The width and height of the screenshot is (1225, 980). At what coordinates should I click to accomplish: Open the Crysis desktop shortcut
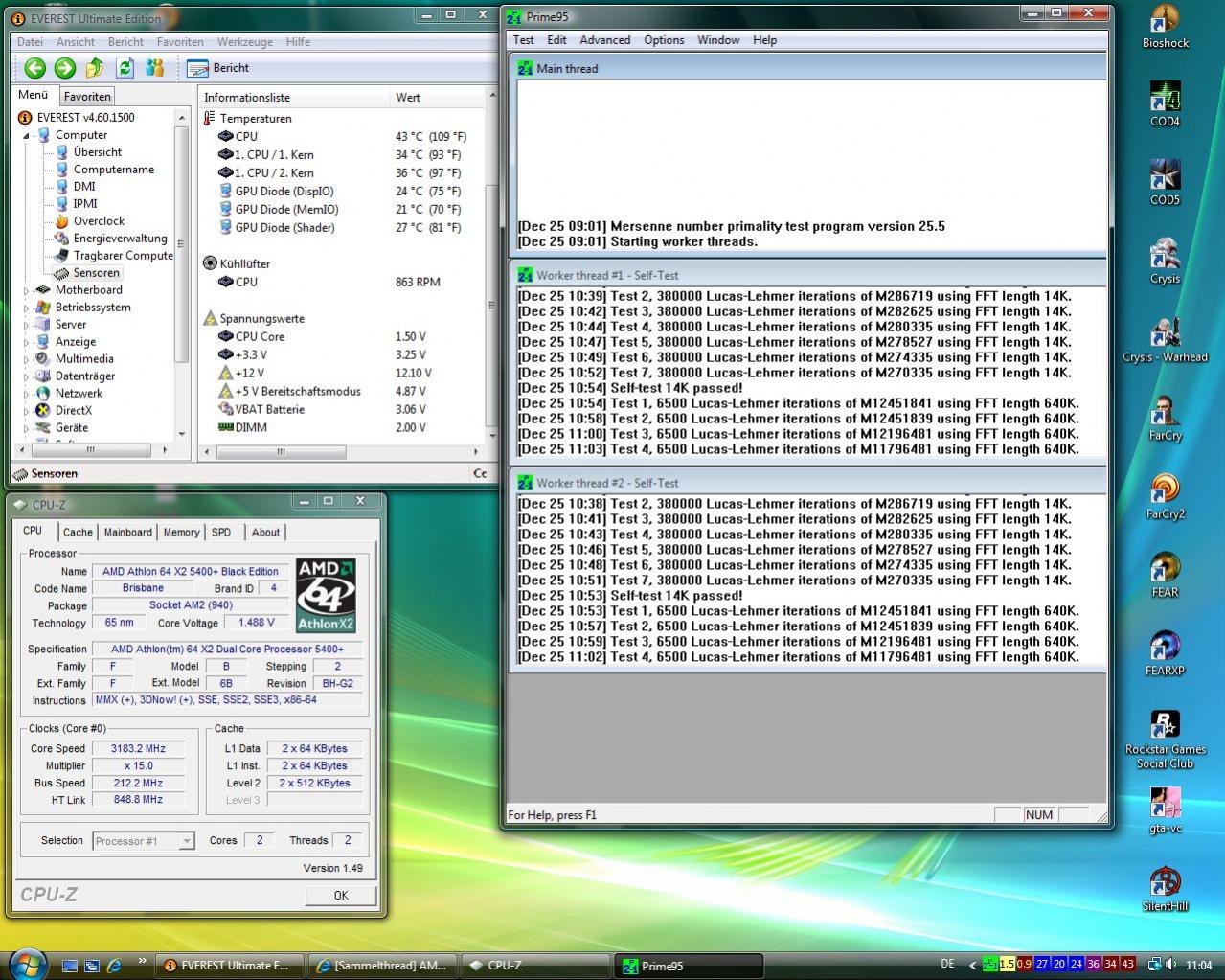click(x=1165, y=262)
